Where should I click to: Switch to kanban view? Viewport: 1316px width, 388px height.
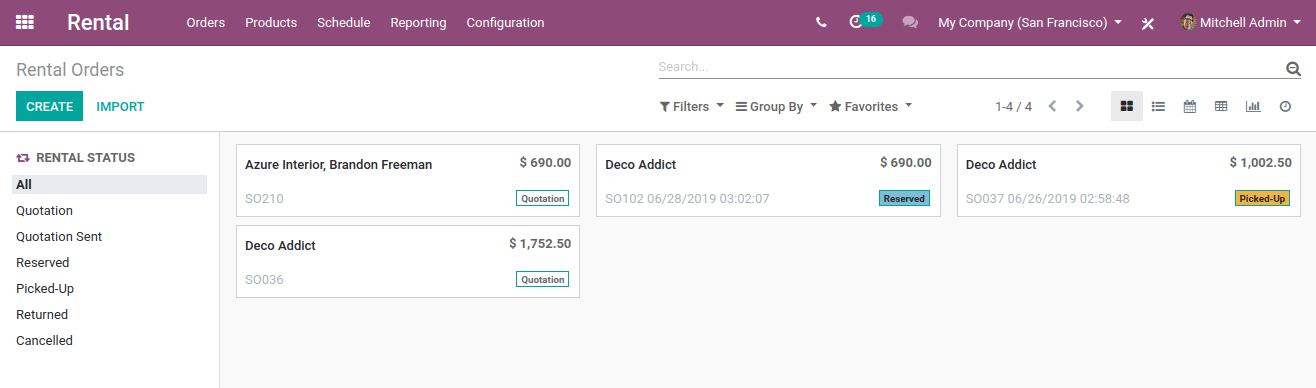(1127, 106)
